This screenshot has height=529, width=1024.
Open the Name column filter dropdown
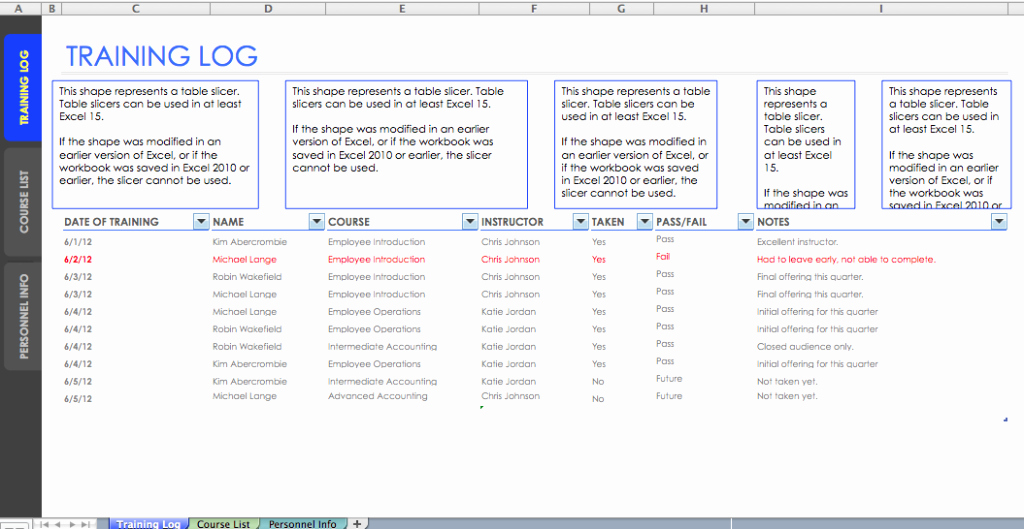coord(316,222)
